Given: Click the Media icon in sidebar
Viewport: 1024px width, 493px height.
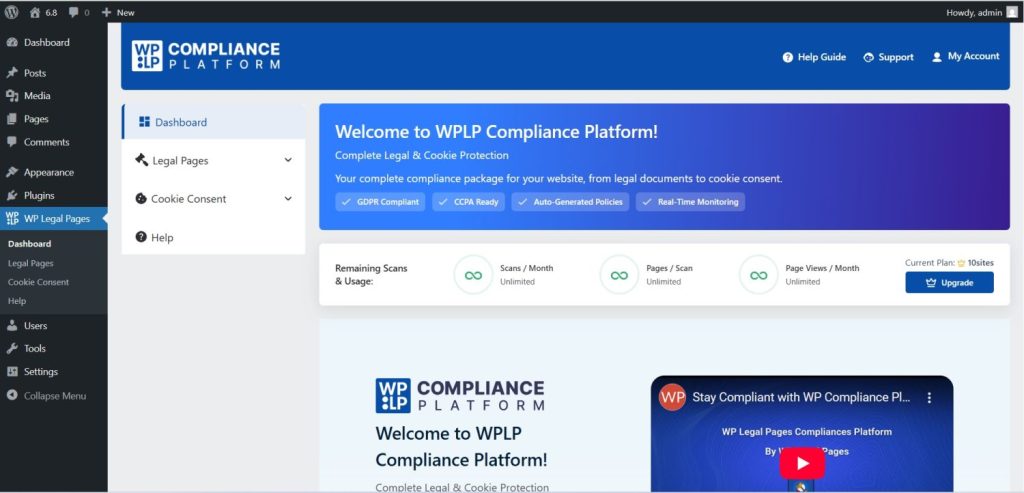Looking at the screenshot, I should coord(12,96).
